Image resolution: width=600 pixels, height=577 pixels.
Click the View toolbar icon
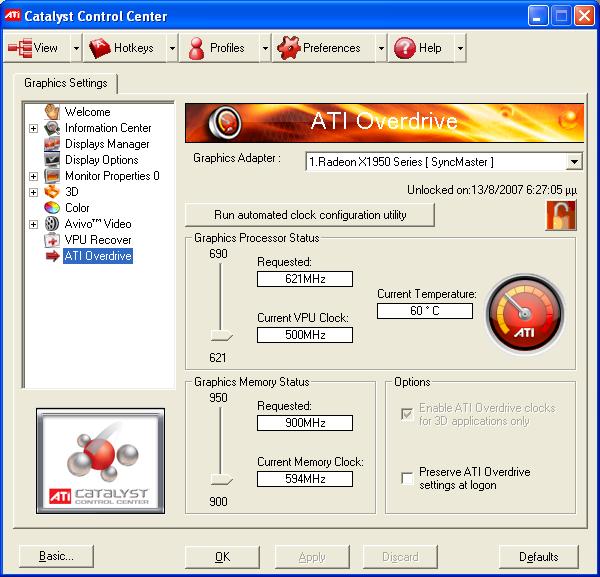pyautogui.click(x=20, y=48)
